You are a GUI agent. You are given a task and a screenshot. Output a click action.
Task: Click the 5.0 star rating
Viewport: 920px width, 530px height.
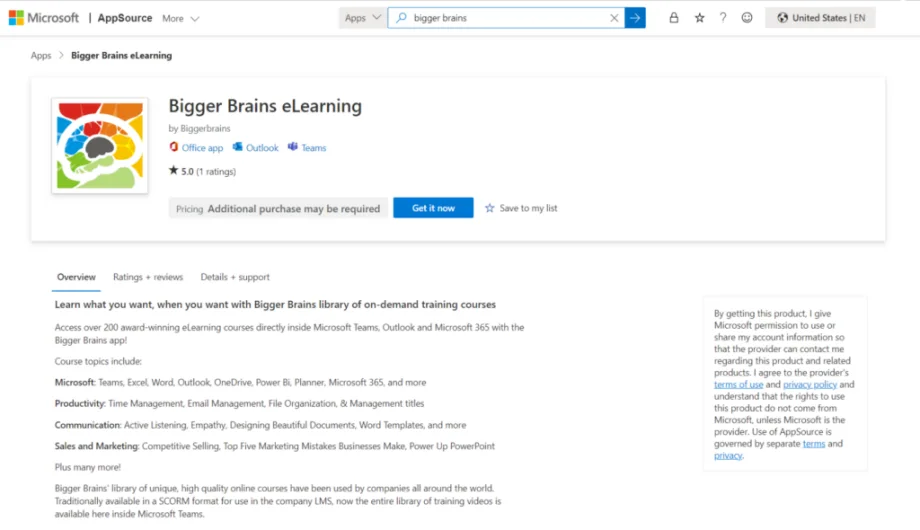point(202,171)
